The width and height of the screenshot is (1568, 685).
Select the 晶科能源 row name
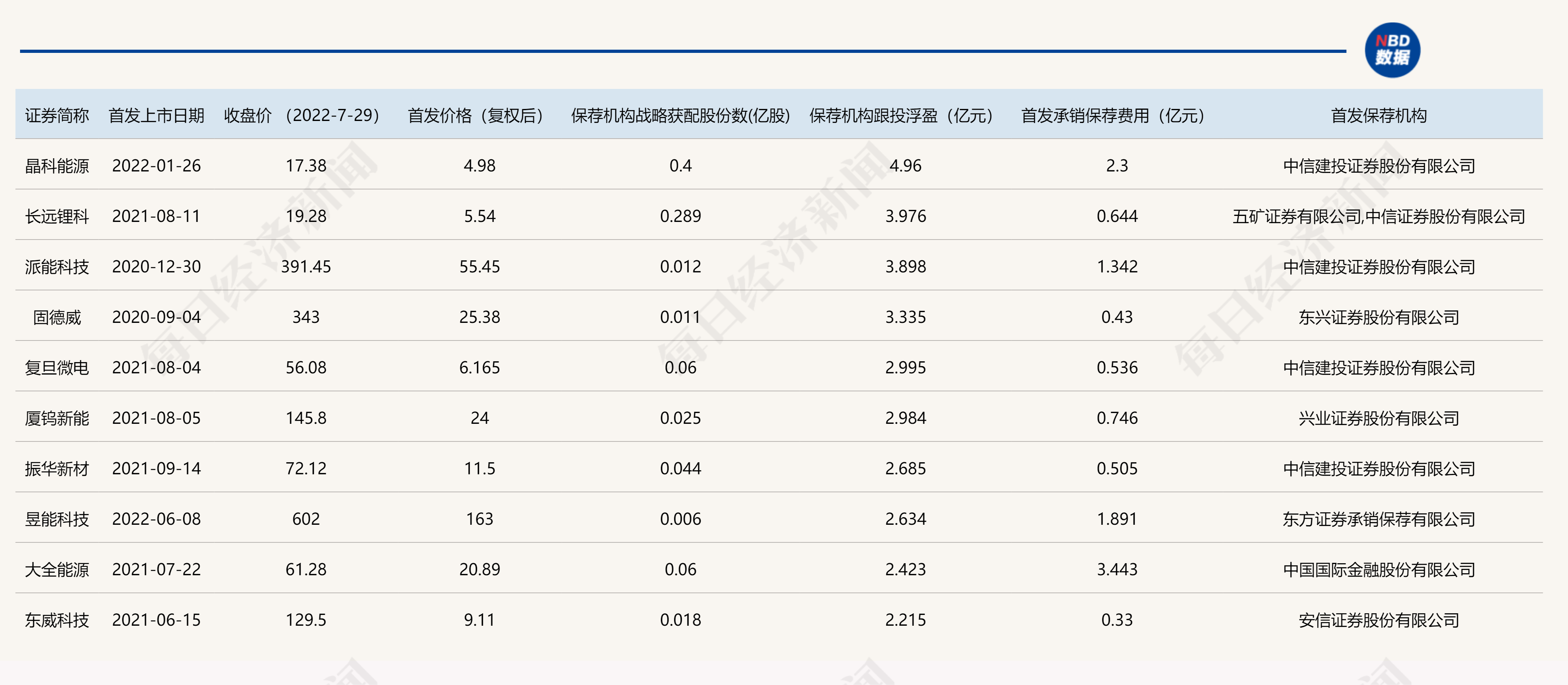click(57, 166)
